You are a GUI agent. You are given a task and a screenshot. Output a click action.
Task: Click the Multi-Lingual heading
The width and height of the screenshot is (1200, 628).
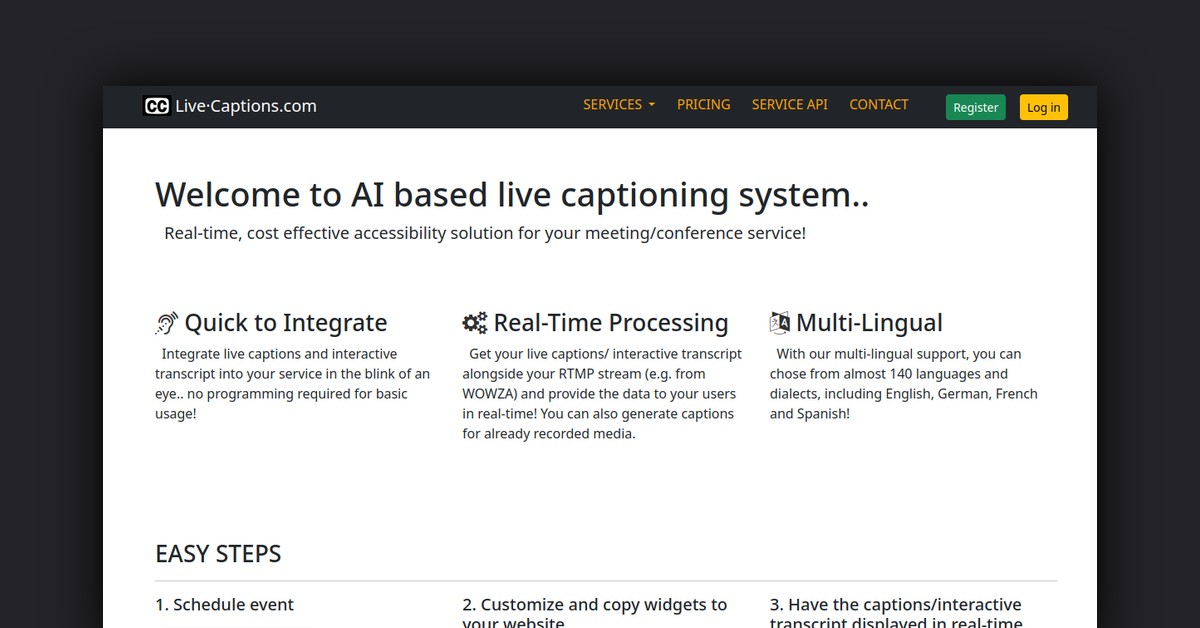click(869, 322)
